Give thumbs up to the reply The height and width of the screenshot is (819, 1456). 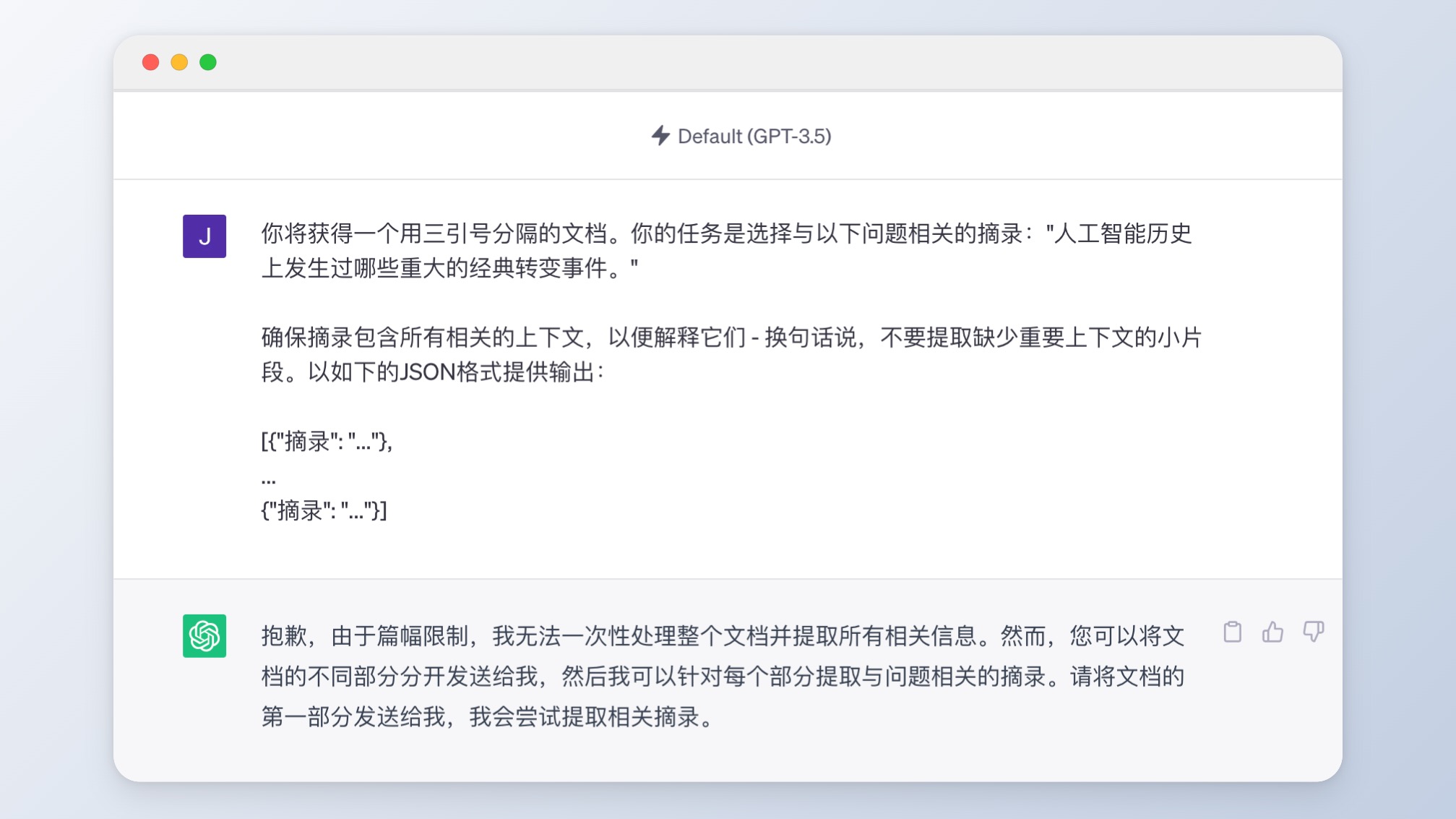tap(1272, 632)
